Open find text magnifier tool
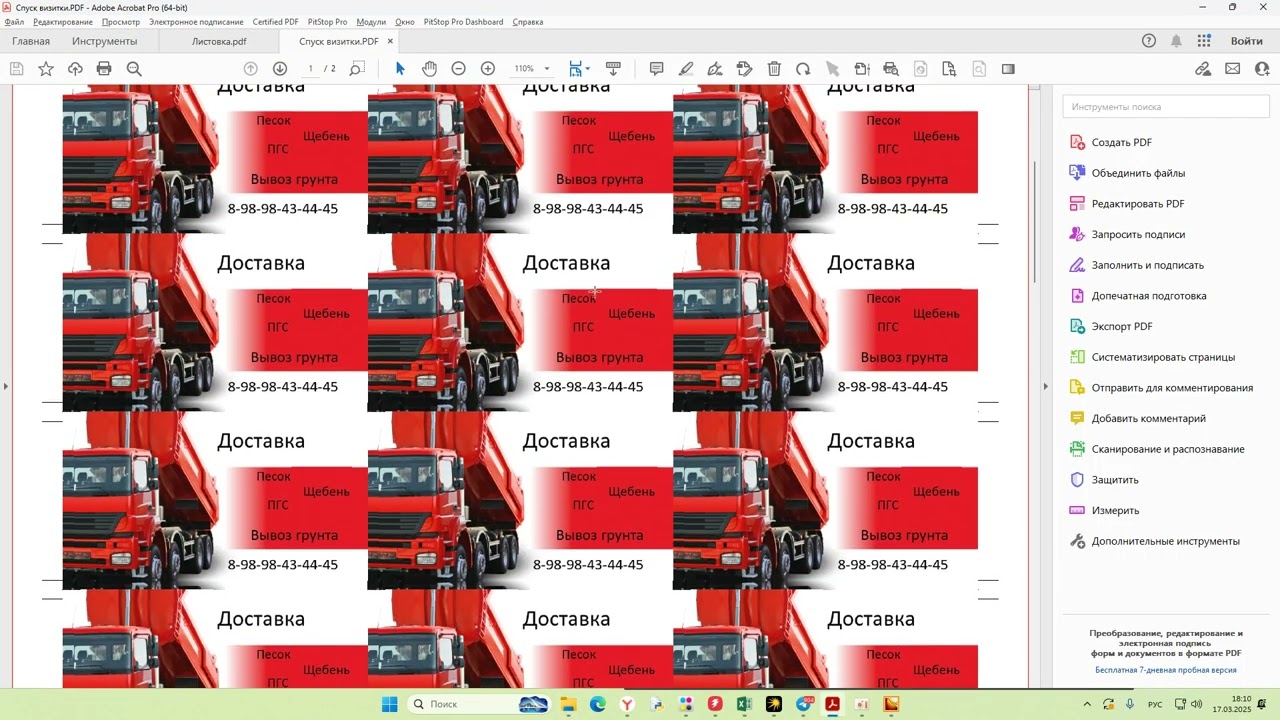Image resolution: width=1280 pixels, height=720 pixels. coord(357,69)
